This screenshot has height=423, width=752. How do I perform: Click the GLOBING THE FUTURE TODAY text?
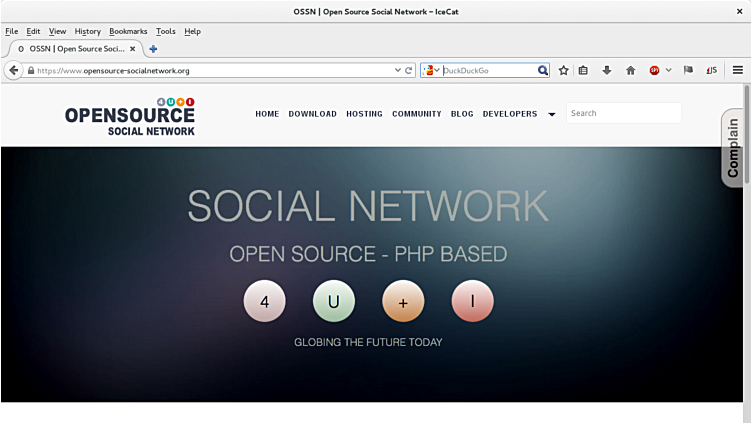368,342
